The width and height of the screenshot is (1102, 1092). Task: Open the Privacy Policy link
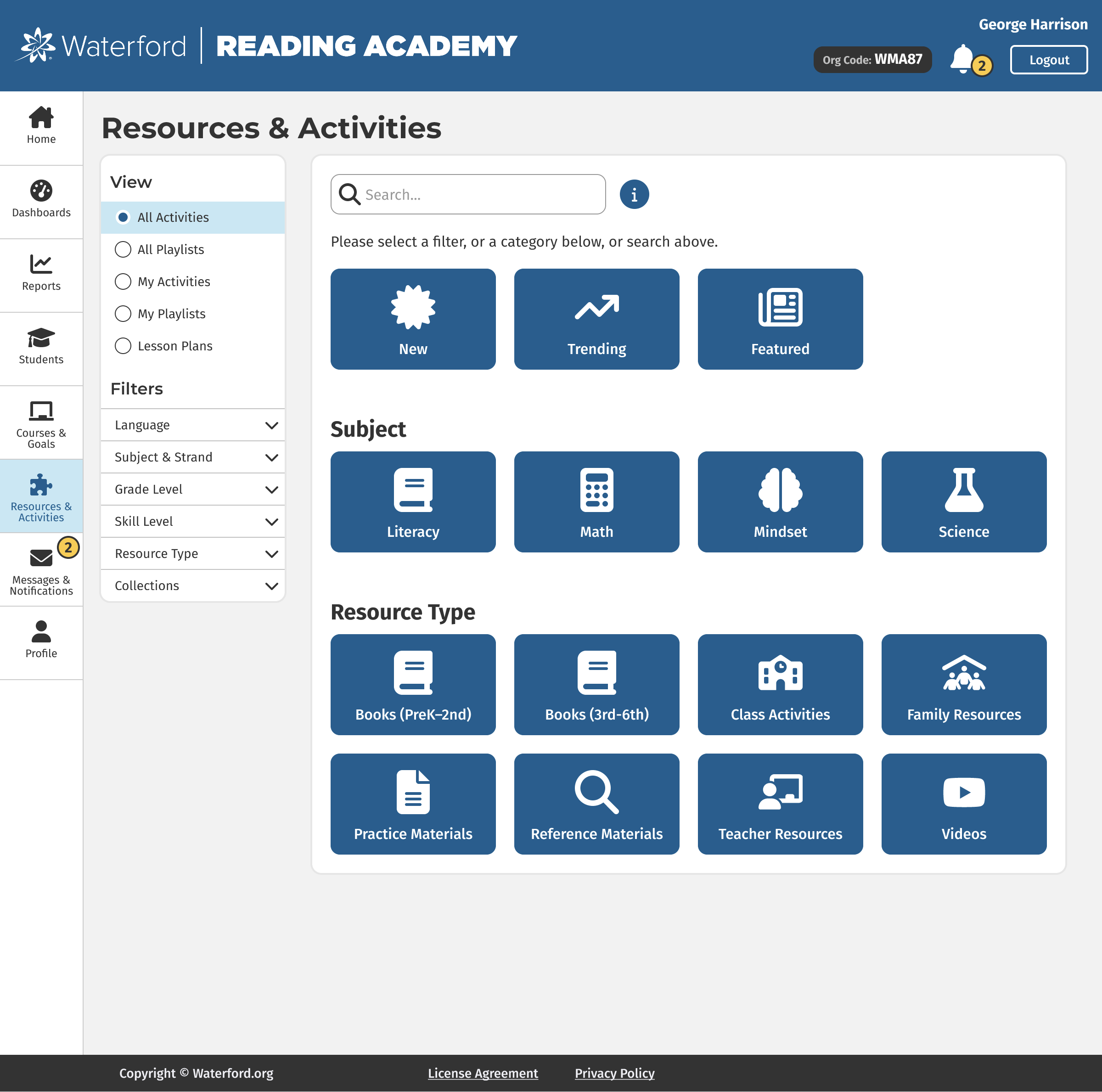tap(614, 1073)
